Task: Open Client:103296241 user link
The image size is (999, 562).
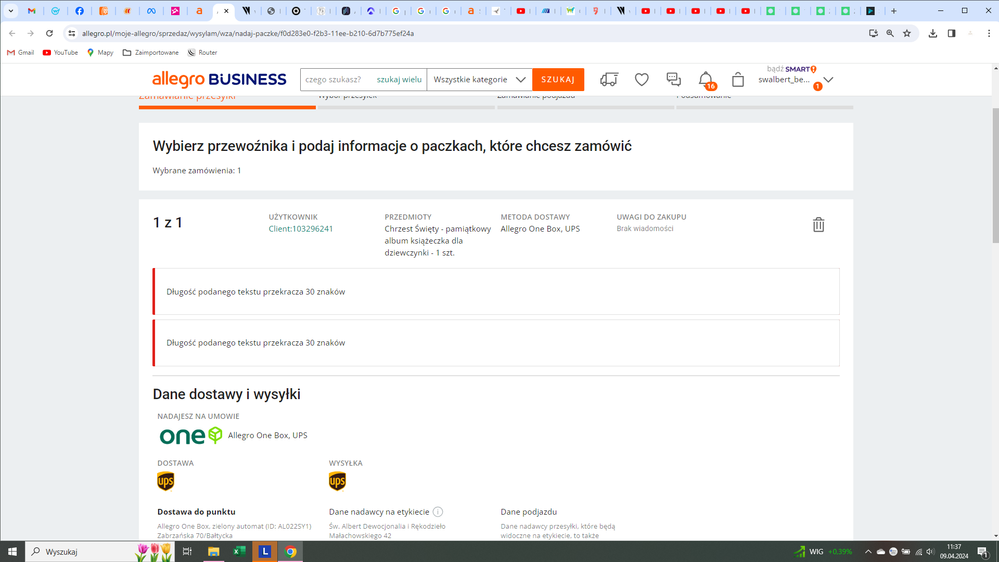Action: (301, 229)
